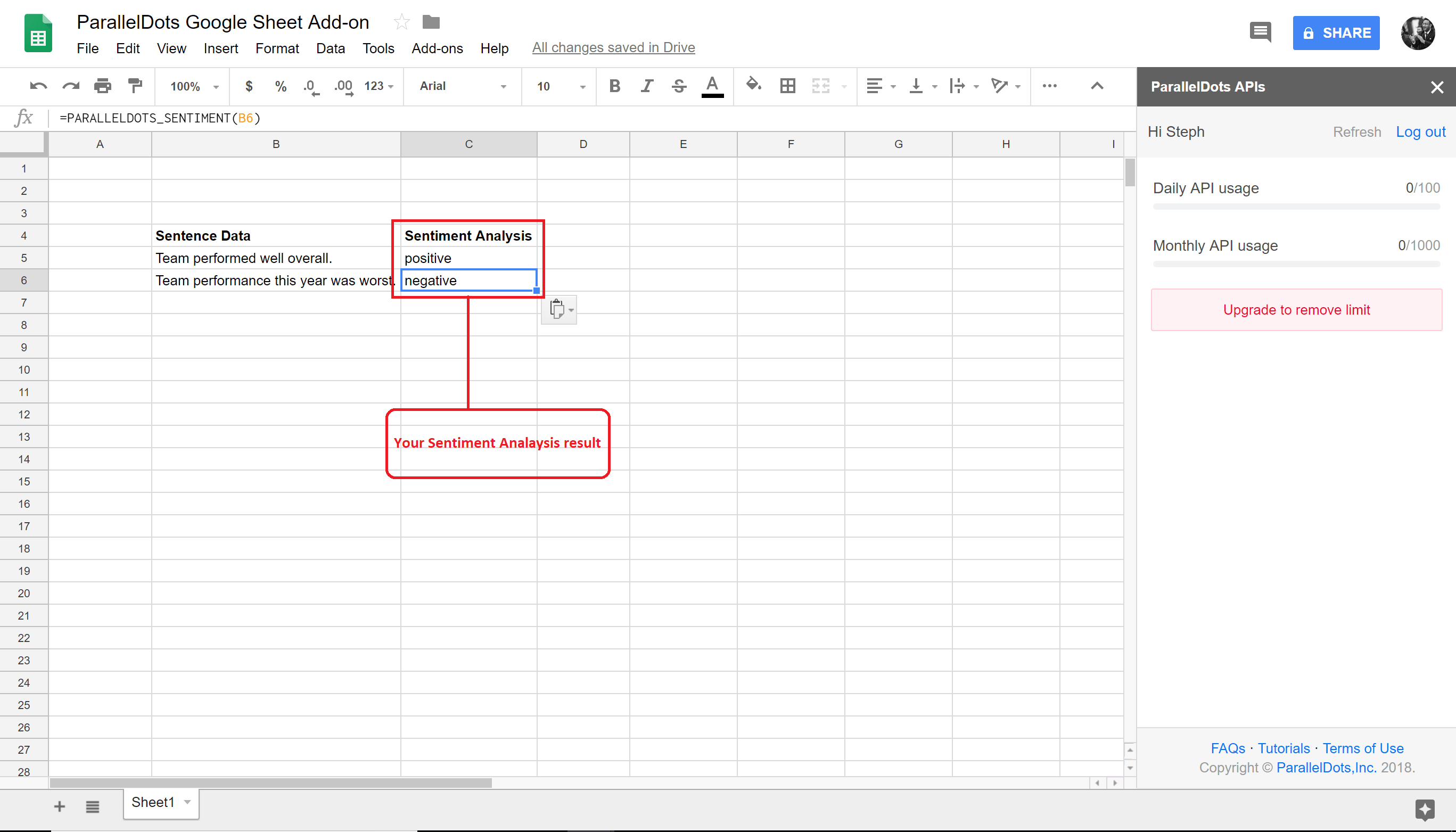
Task: Open the Edit menu
Action: click(127, 48)
